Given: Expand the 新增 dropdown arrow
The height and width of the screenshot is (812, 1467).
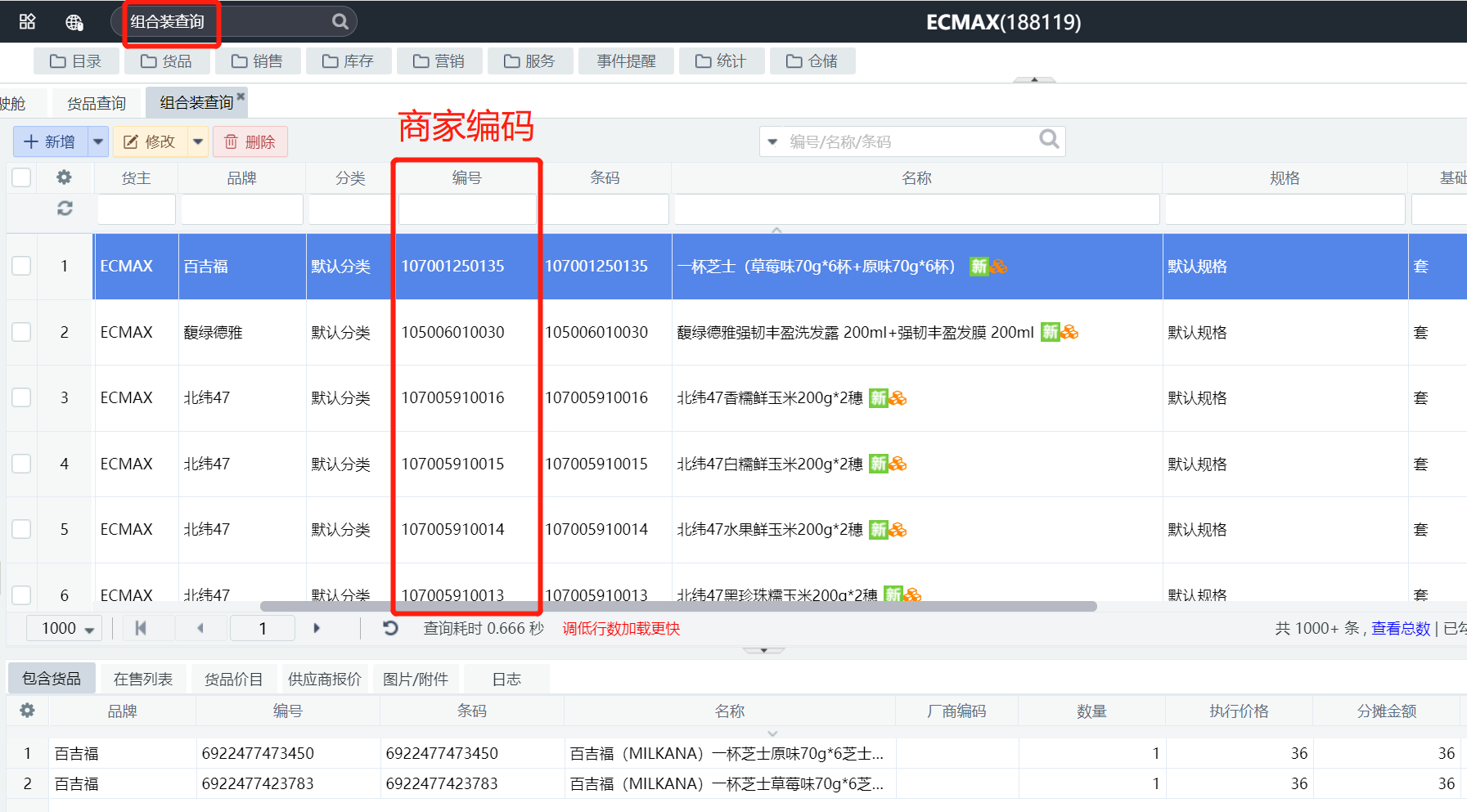Looking at the screenshot, I should tap(98, 141).
